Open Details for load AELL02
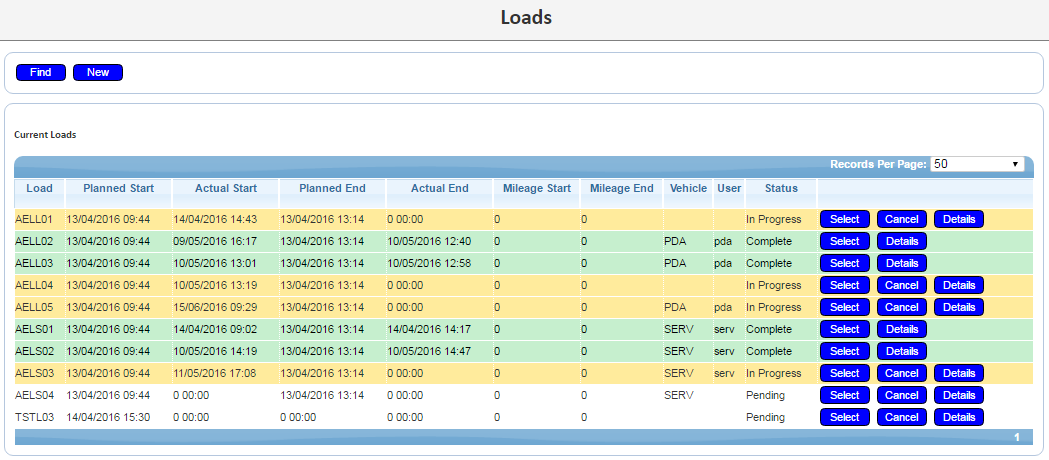 902,241
